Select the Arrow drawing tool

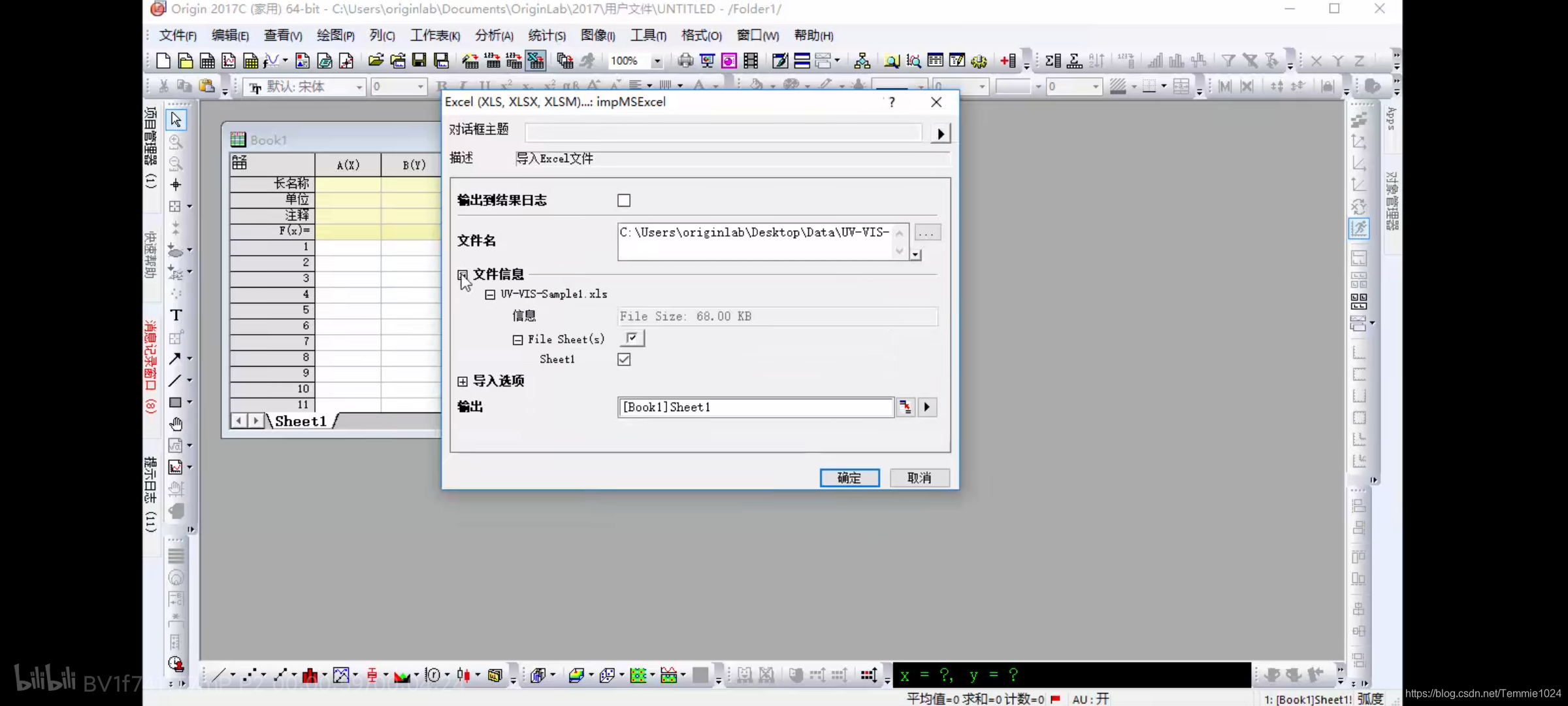coord(174,358)
